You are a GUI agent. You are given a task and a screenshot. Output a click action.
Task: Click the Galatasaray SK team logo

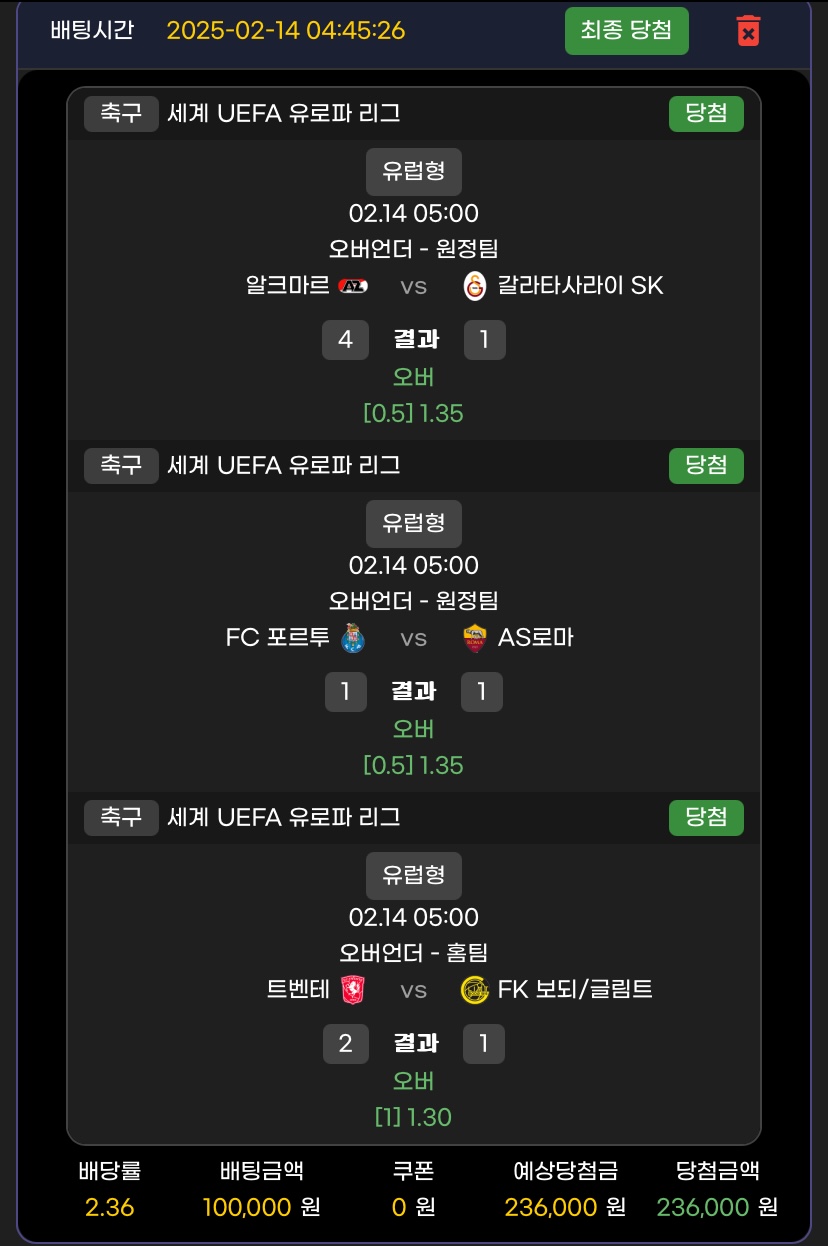(475, 286)
